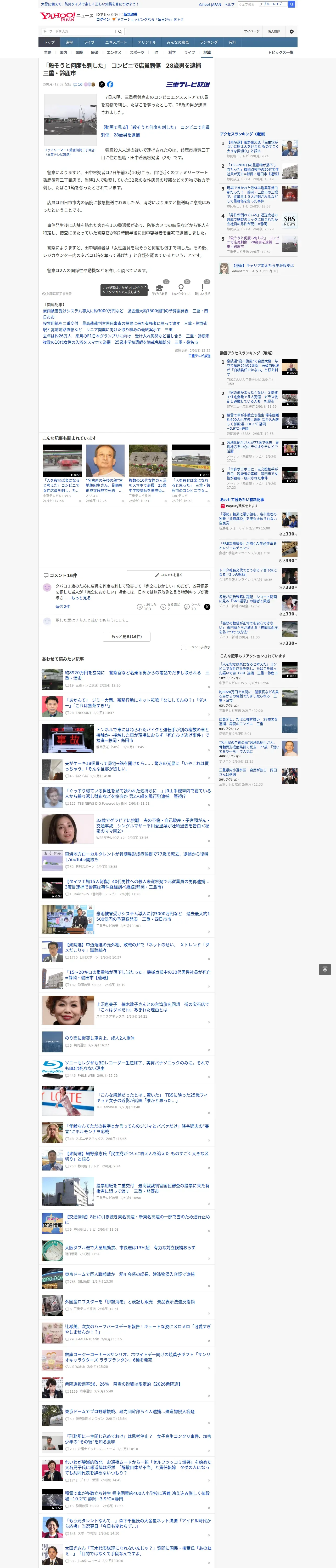Screen dimensions: 336x1568
Task: Share first comment on X icon
Action: pos(207,607)
